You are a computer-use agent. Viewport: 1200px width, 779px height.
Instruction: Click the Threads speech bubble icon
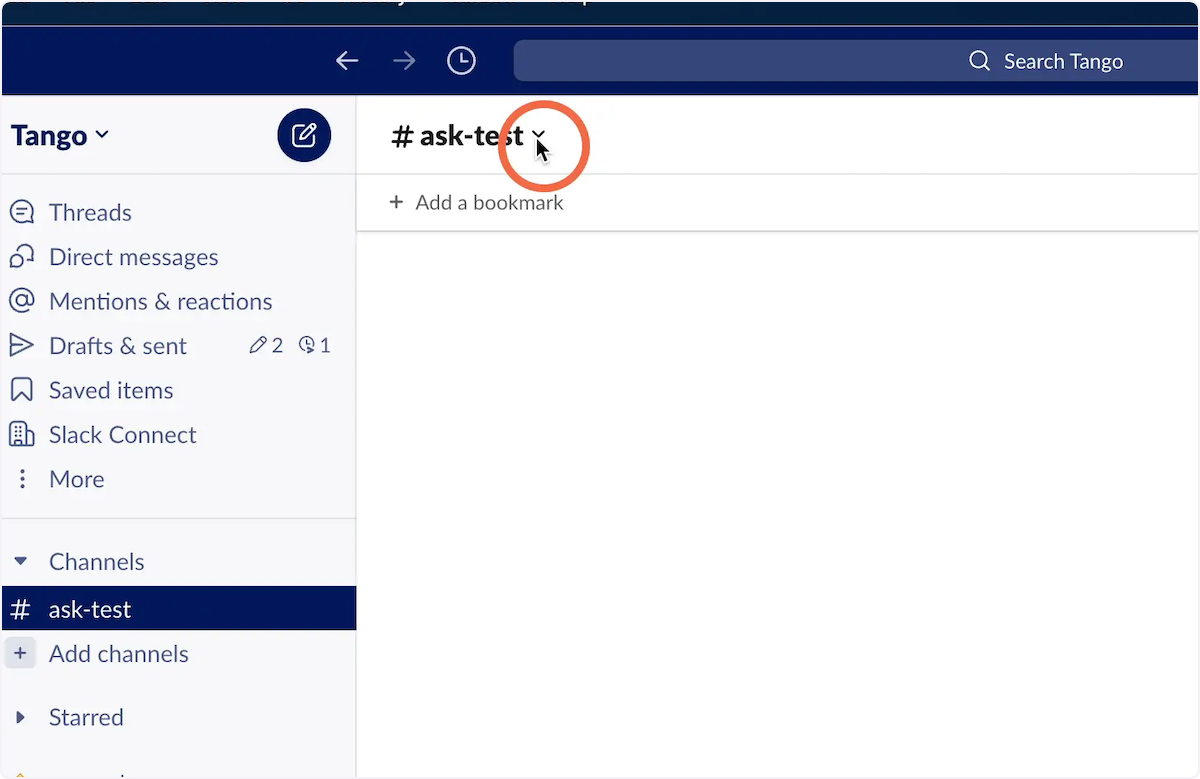[21, 213]
